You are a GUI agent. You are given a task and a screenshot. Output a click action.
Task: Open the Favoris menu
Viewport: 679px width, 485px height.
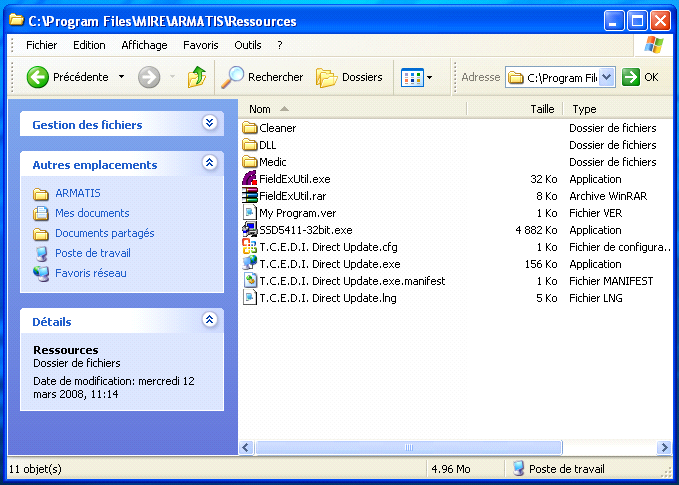click(200, 45)
